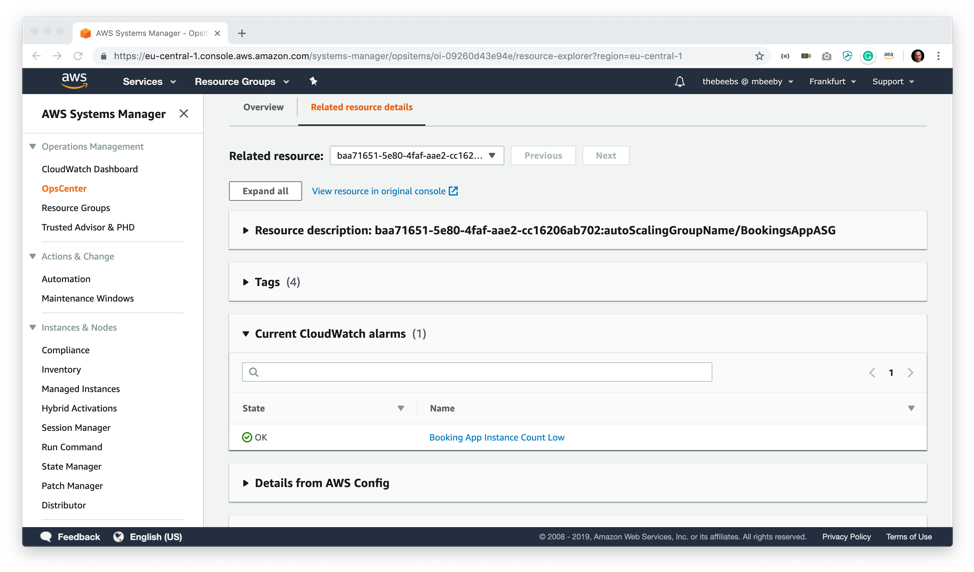Open Maintenance Windows in sidebar
The width and height of the screenshot is (974, 572).
[x=88, y=298]
